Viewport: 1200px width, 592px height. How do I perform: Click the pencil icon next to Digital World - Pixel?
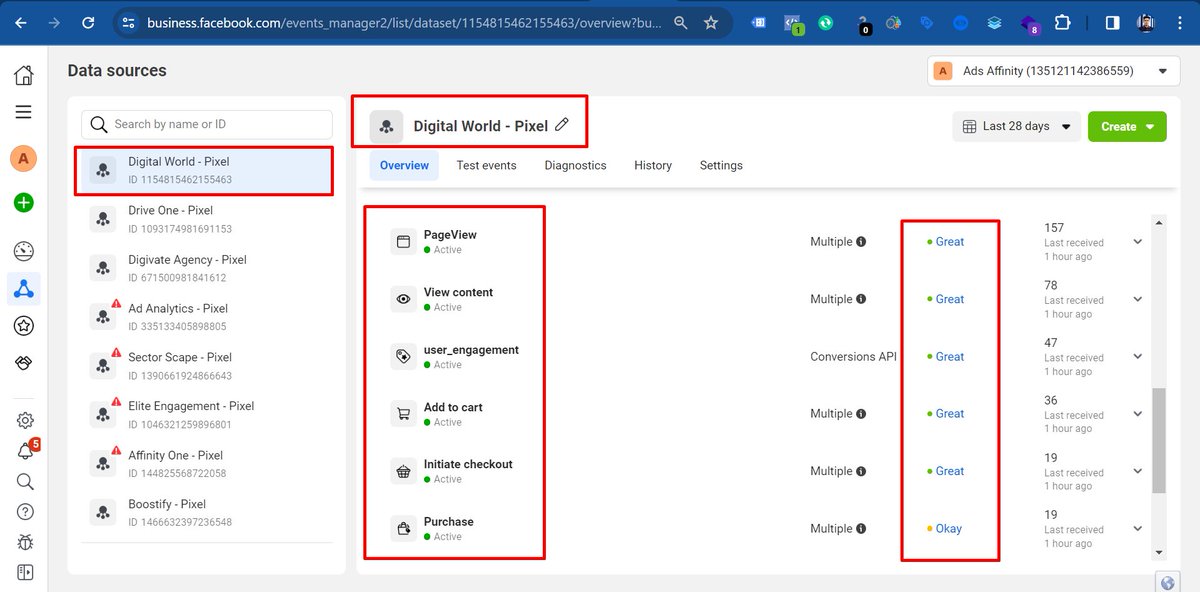point(561,126)
